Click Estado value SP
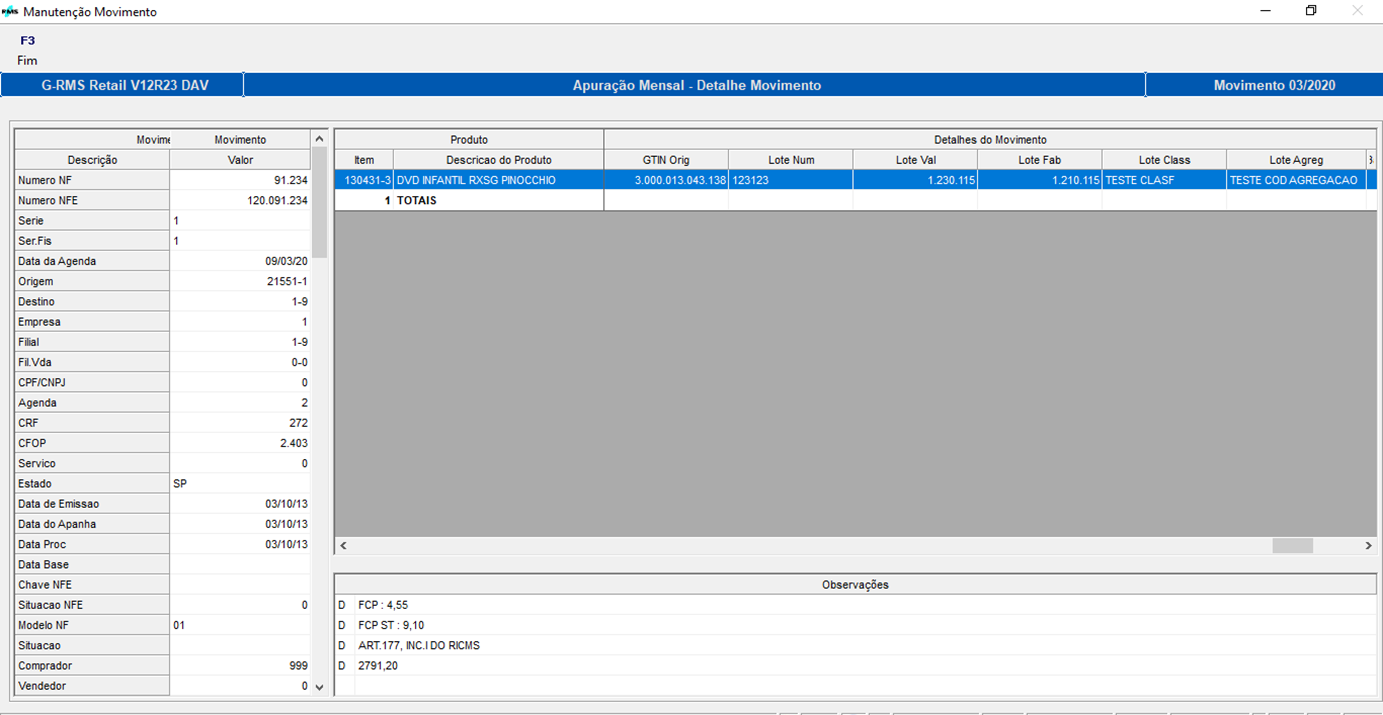Screen dimensions: 1383x715 coord(240,483)
